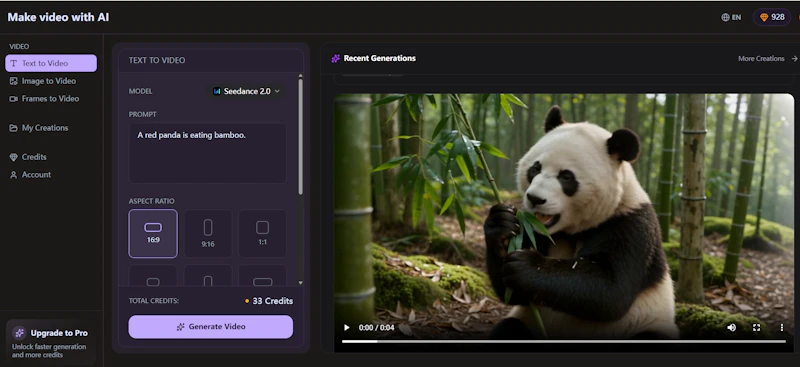
Task: Click the video progress bar
Action: click(x=564, y=341)
